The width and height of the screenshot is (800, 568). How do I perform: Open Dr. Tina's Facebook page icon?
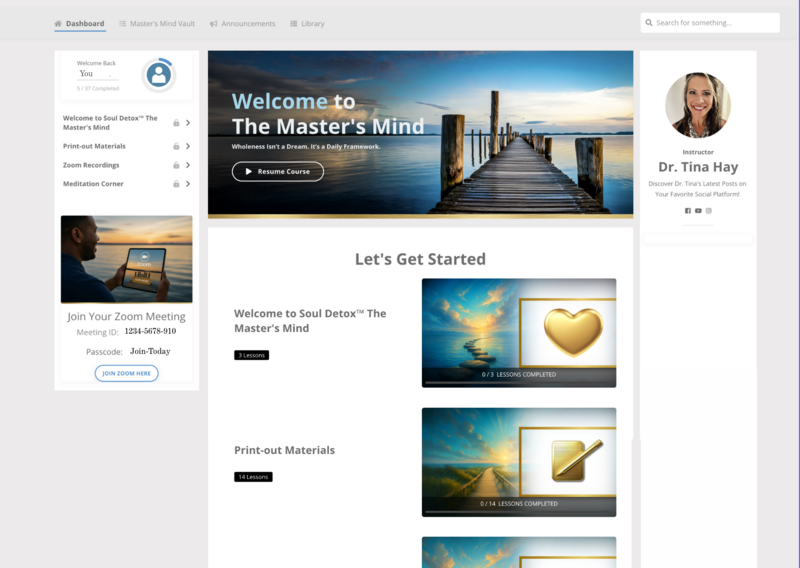click(687, 211)
